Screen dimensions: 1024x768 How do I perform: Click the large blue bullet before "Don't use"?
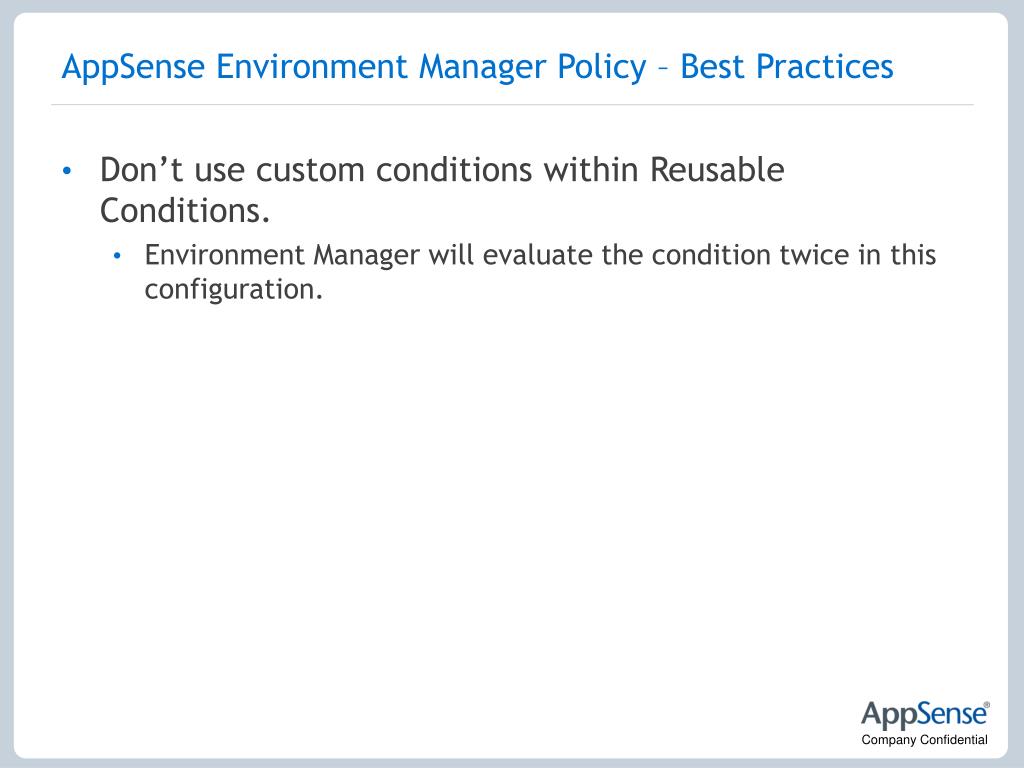(x=67, y=171)
